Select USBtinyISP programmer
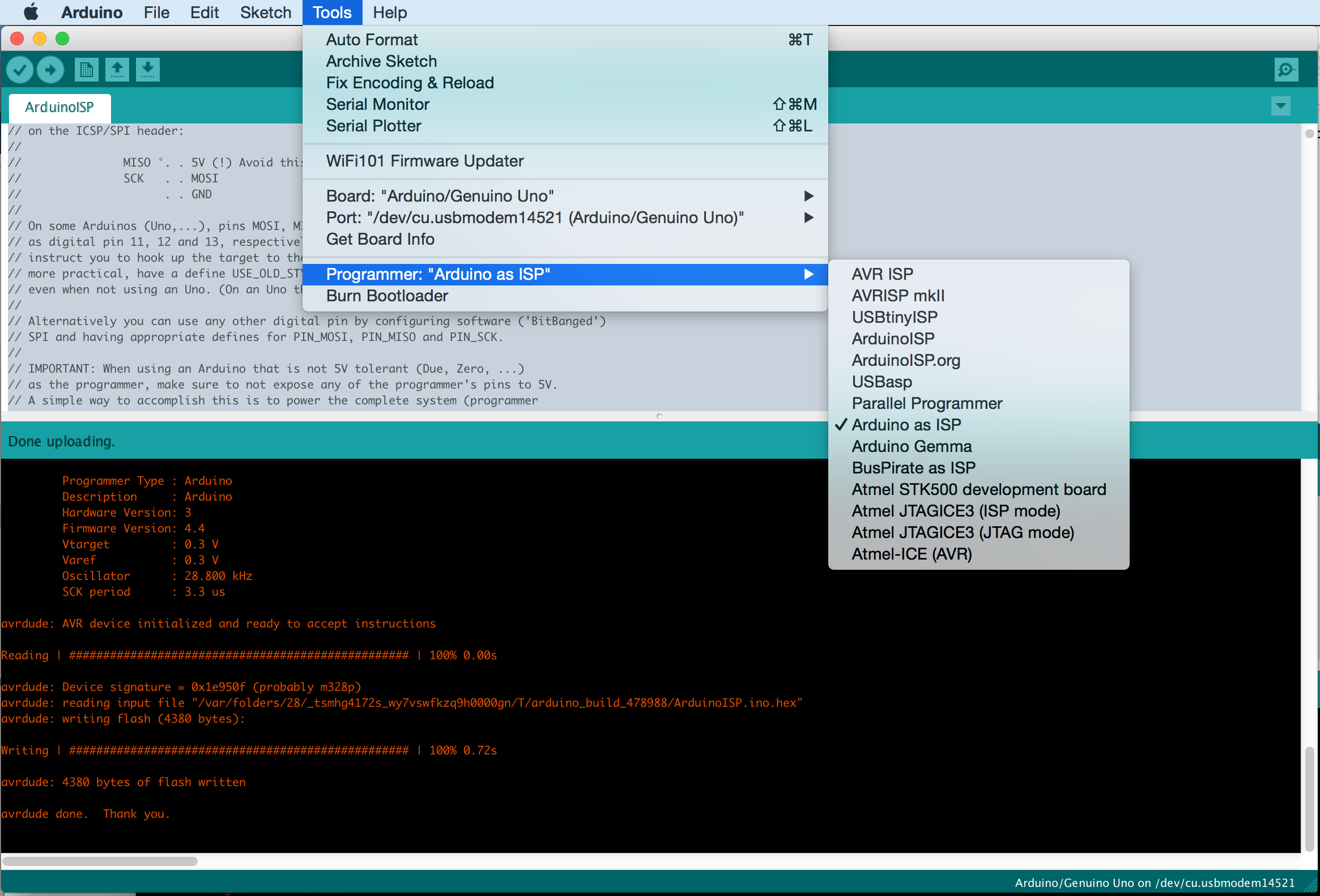This screenshot has width=1320, height=896. pyautogui.click(x=978, y=317)
